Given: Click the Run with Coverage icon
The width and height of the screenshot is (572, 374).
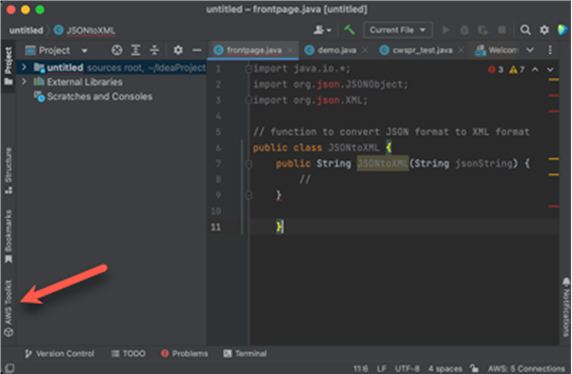Looking at the screenshot, I should tap(483, 30).
